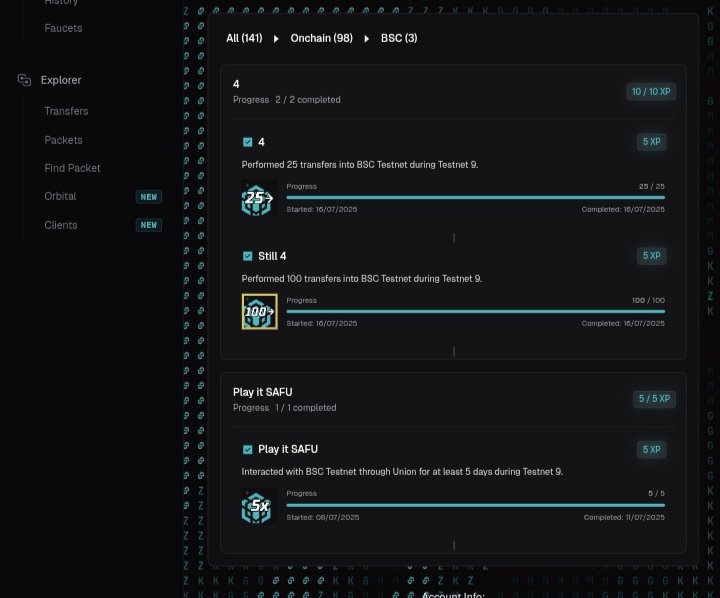Open the Explorer sidebar section icon
The height and width of the screenshot is (598, 720).
(x=24, y=80)
